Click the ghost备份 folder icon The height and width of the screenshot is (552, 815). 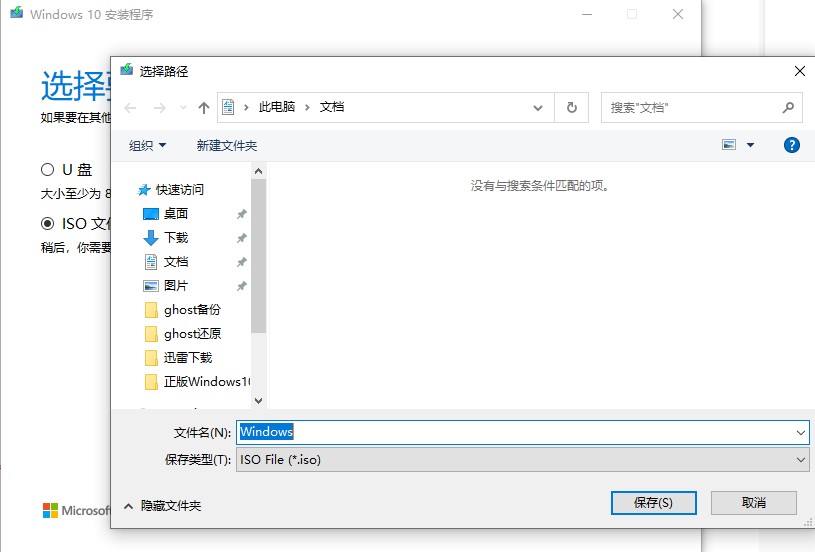151,310
